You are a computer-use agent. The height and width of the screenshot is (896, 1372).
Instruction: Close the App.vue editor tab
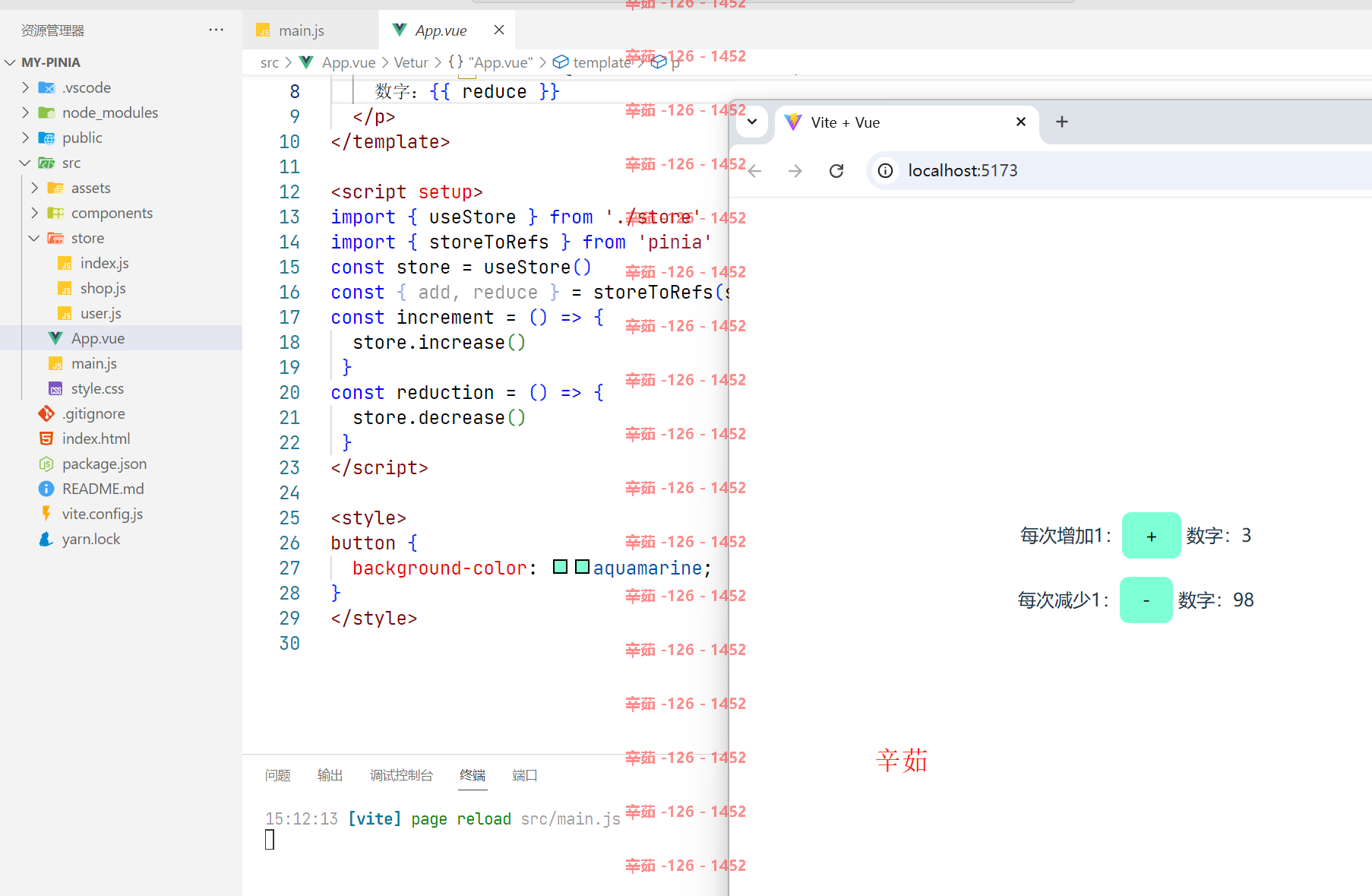click(x=499, y=30)
